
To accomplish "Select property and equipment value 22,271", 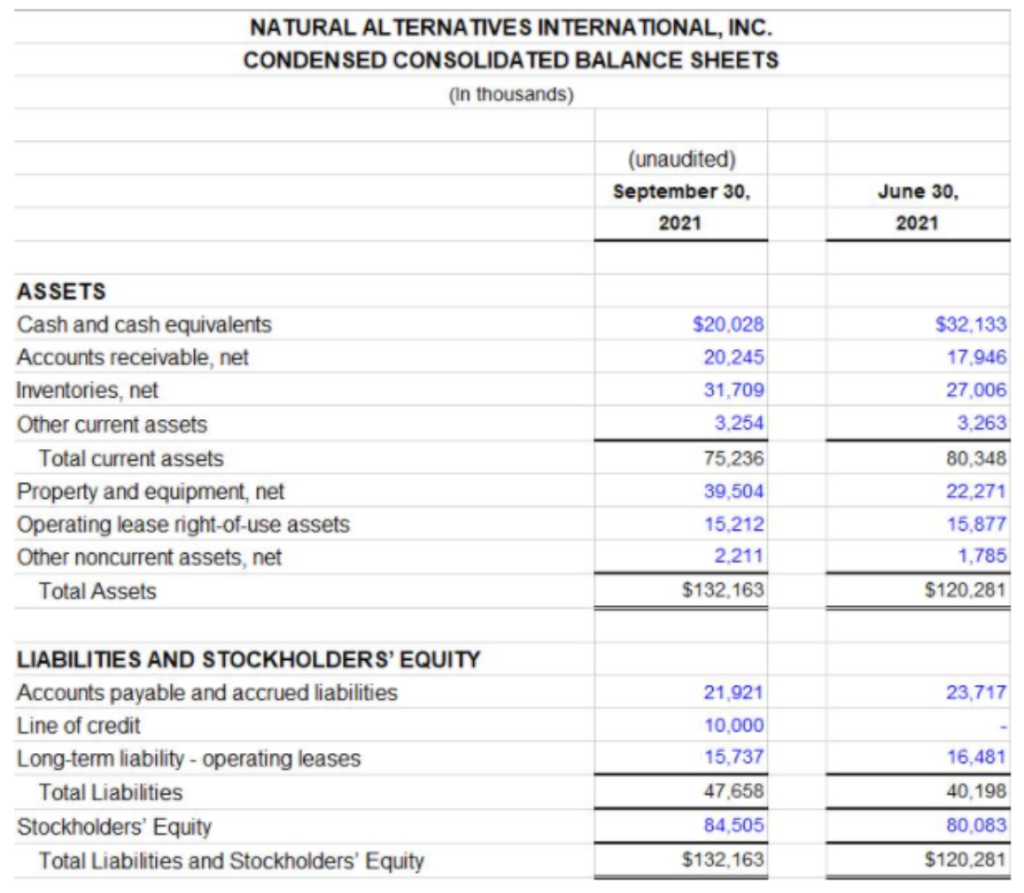I will (976, 491).
